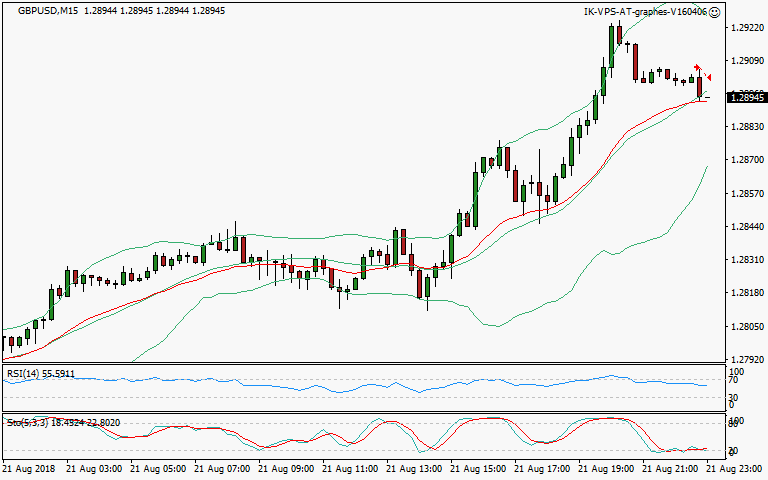Click the 1.27920 price scale label
768x480 pixels.
coord(747,360)
